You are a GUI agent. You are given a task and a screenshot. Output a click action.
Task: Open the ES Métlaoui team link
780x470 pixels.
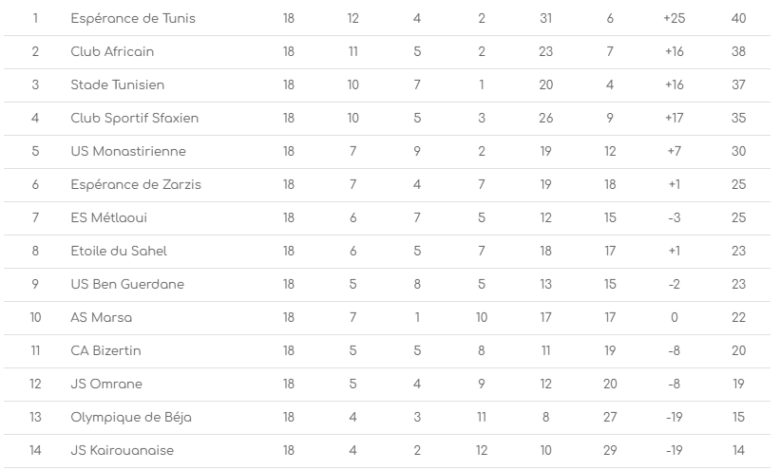[106, 219]
